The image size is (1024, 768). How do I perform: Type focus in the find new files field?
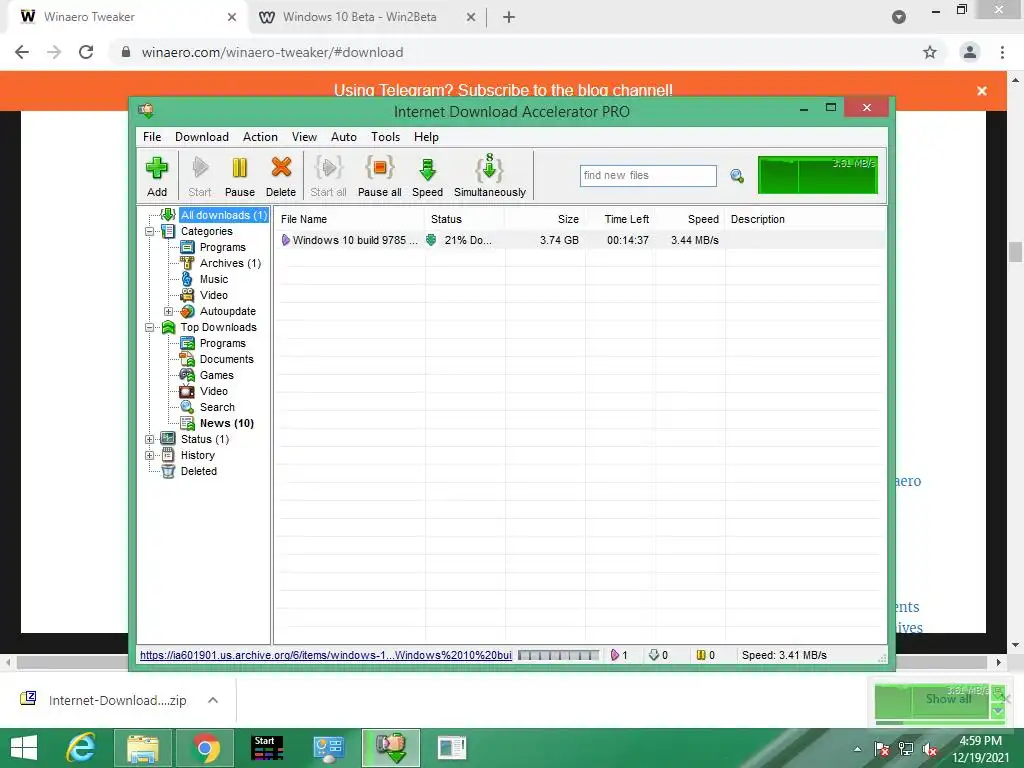point(648,176)
